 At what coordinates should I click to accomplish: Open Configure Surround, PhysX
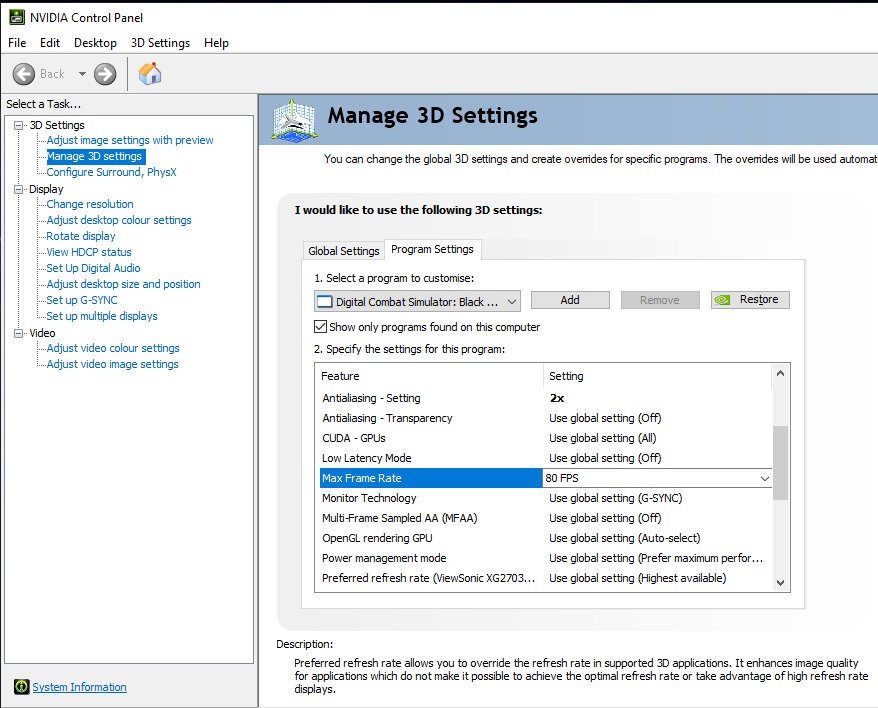click(111, 172)
